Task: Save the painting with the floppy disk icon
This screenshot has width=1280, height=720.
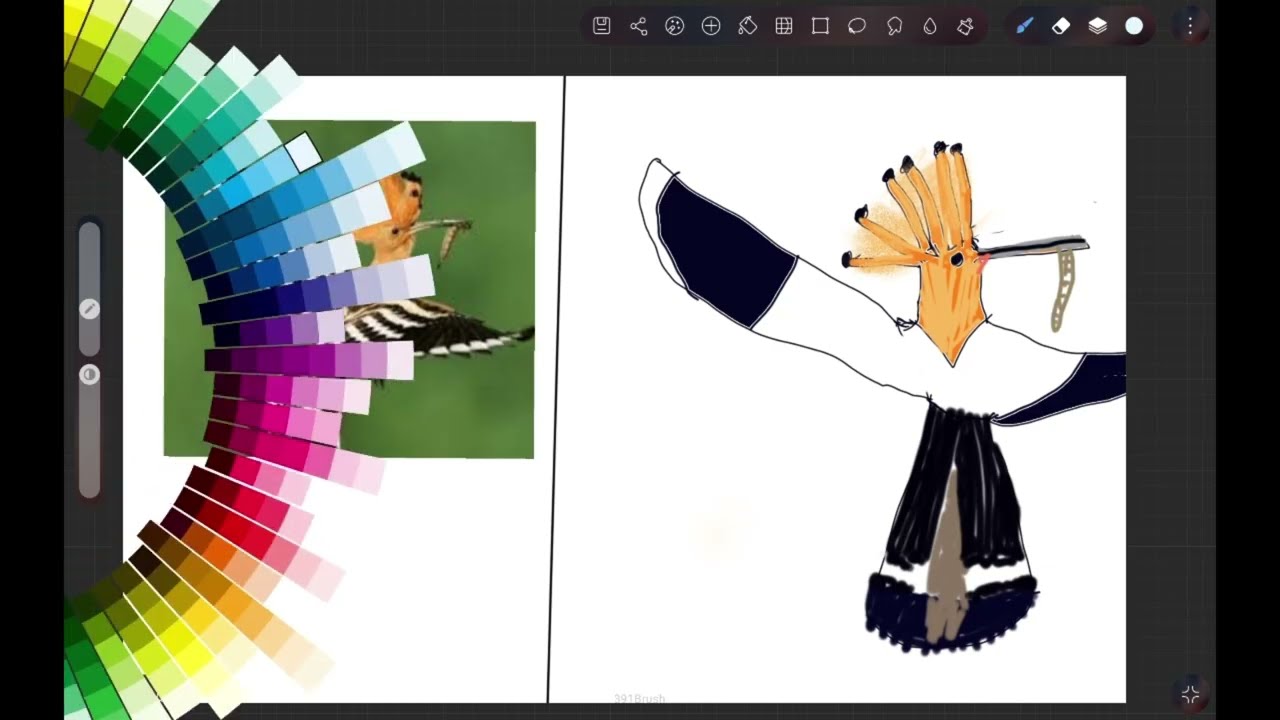Action: (601, 26)
